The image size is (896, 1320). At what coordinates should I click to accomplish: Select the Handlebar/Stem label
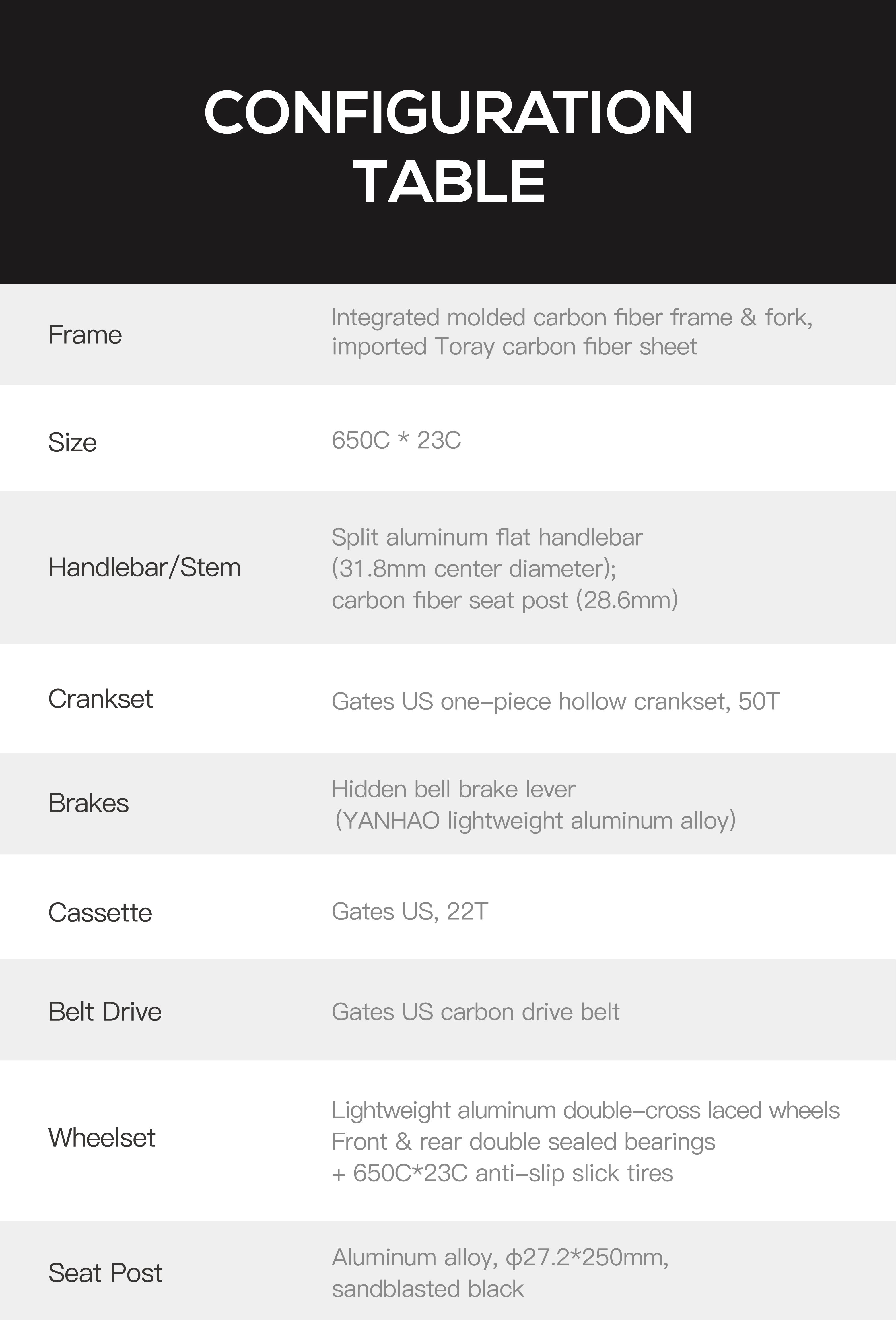145,567
